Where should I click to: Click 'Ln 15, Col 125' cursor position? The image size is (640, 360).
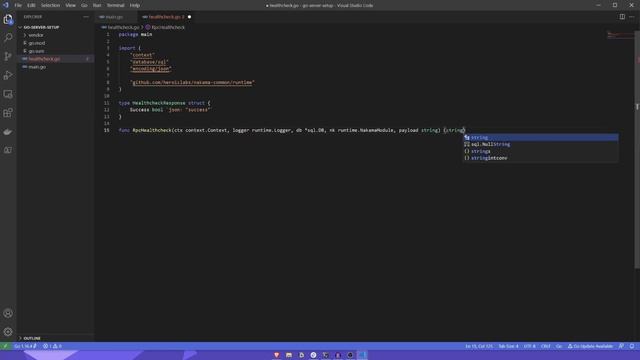tap(479, 346)
